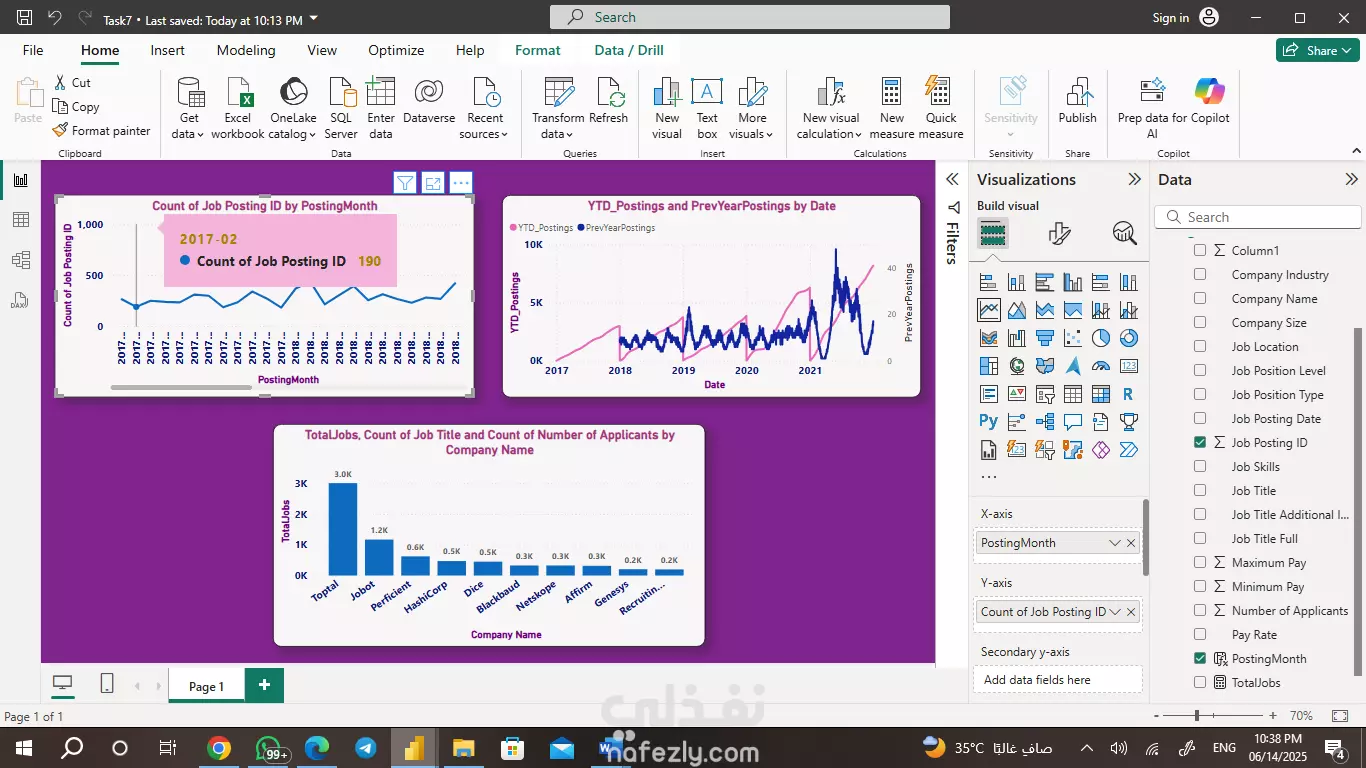Image resolution: width=1366 pixels, height=768 pixels.
Task: Select the Scatter chart visual
Action: click(x=1073, y=338)
